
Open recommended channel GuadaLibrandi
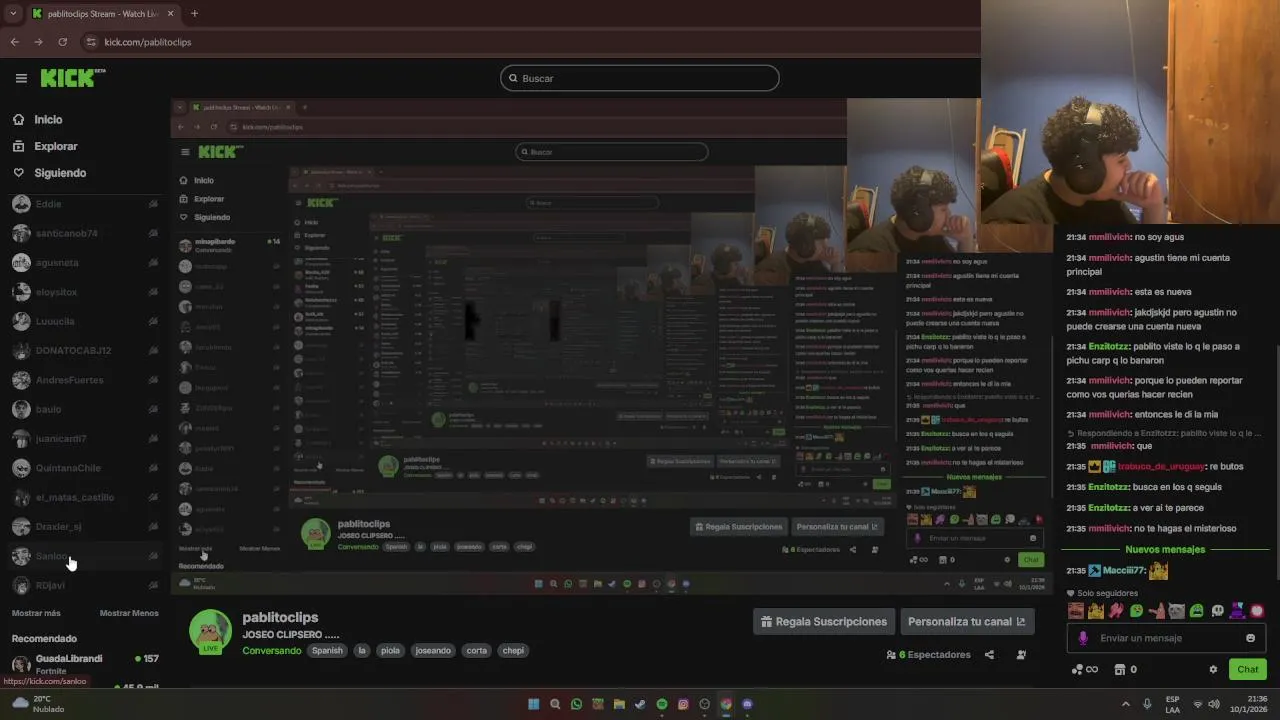(x=85, y=664)
